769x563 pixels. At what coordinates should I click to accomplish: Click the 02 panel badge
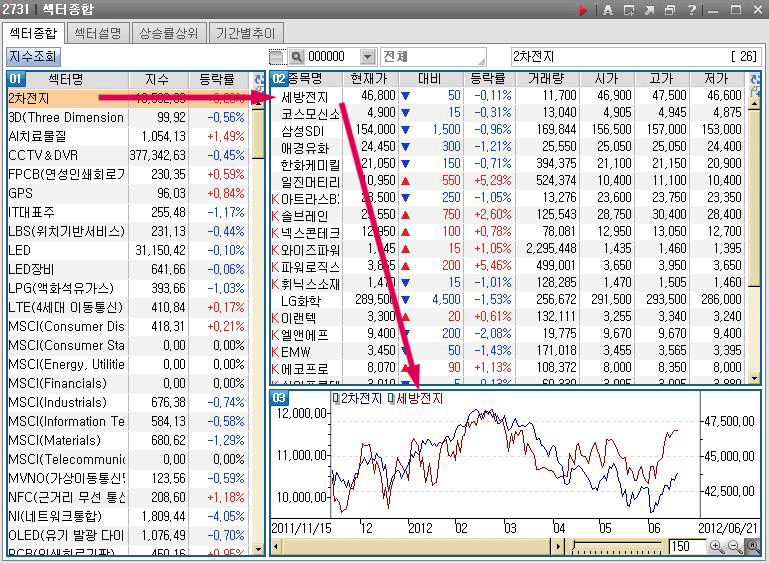click(x=279, y=79)
